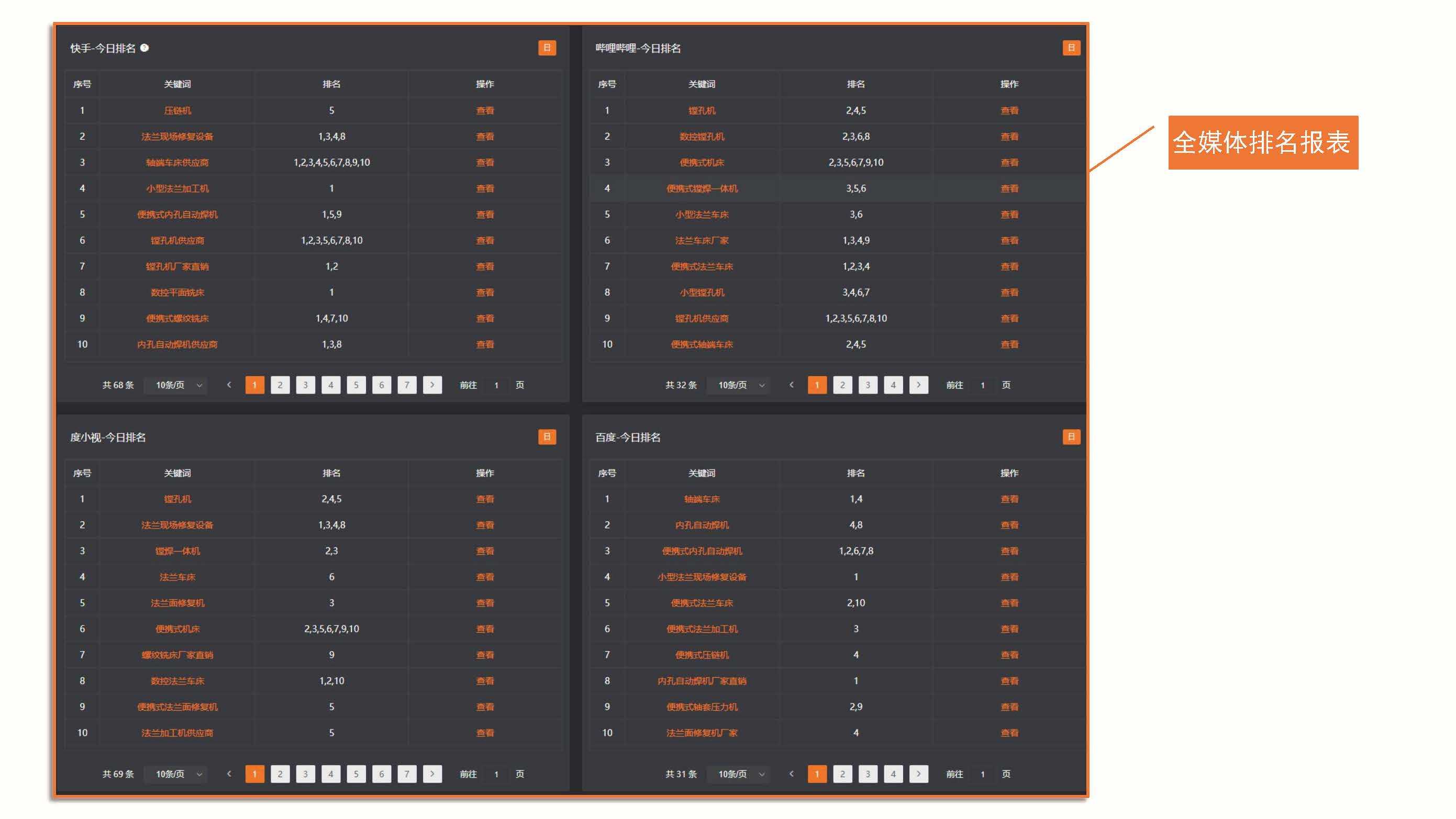Select page 4 in 百度 pagination
Viewport: 1456px width, 819px height.
click(893, 774)
